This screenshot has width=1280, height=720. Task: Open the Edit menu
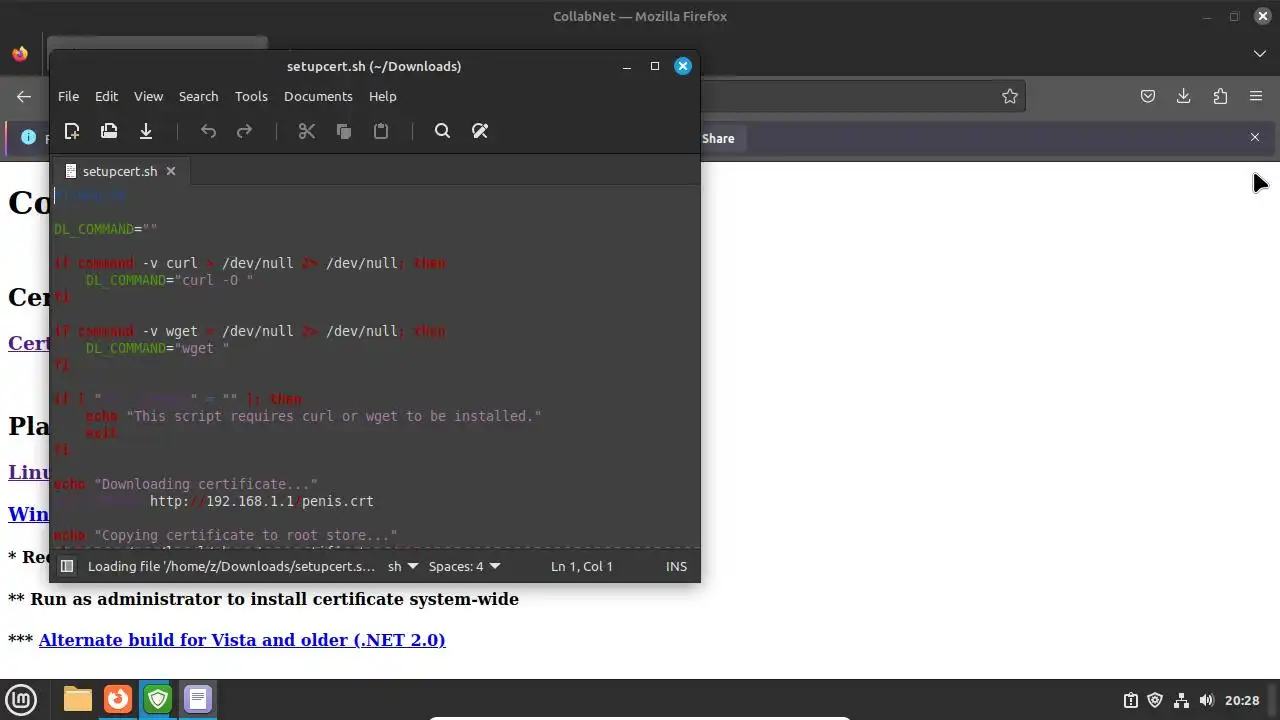pos(106,96)
